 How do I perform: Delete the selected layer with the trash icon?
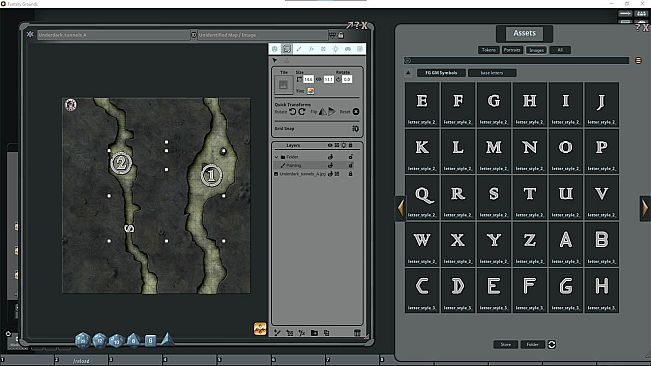[x=357, y=333]
